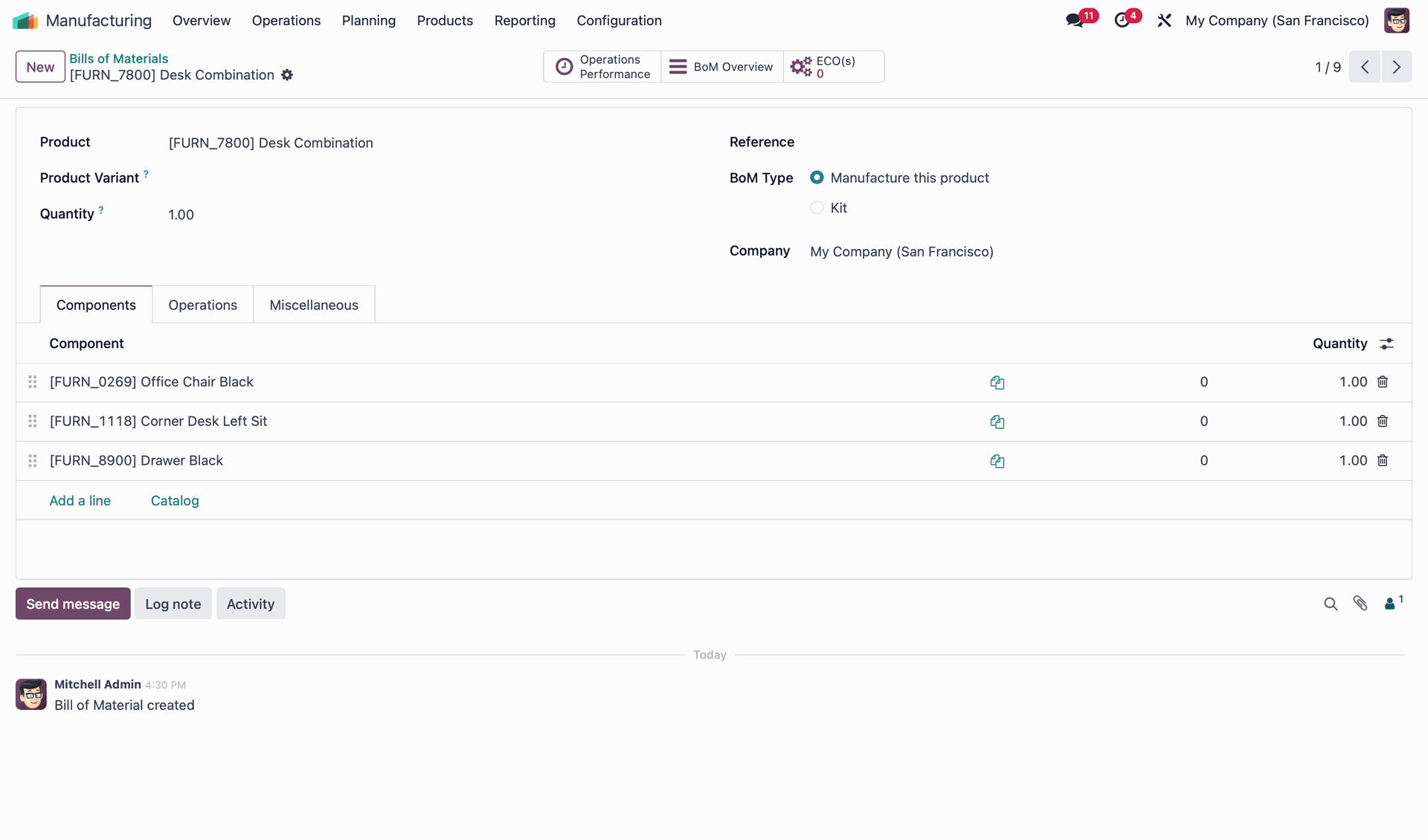This screenshot has height=840, width=1428.
Task: Click the Quantity field value 1.00
Action: (181, 215)
